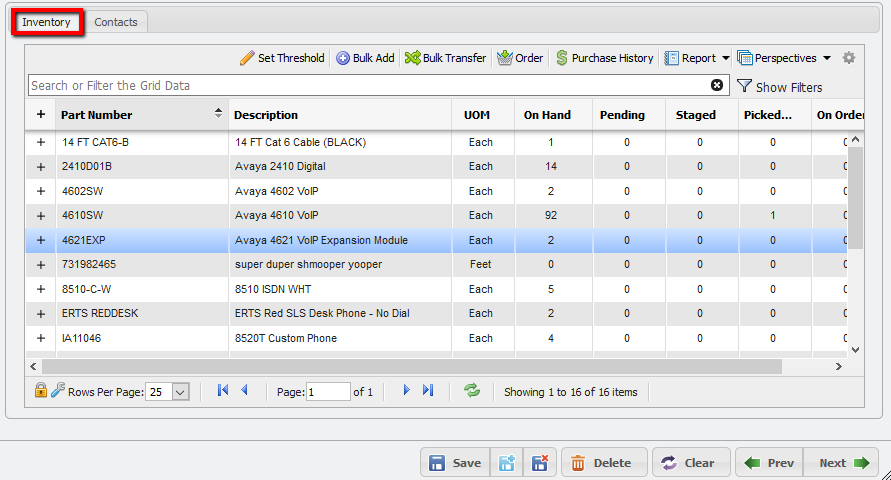This screenshot has height=480, width=891.
Task: Click the Save button
Action: point(455,463)
